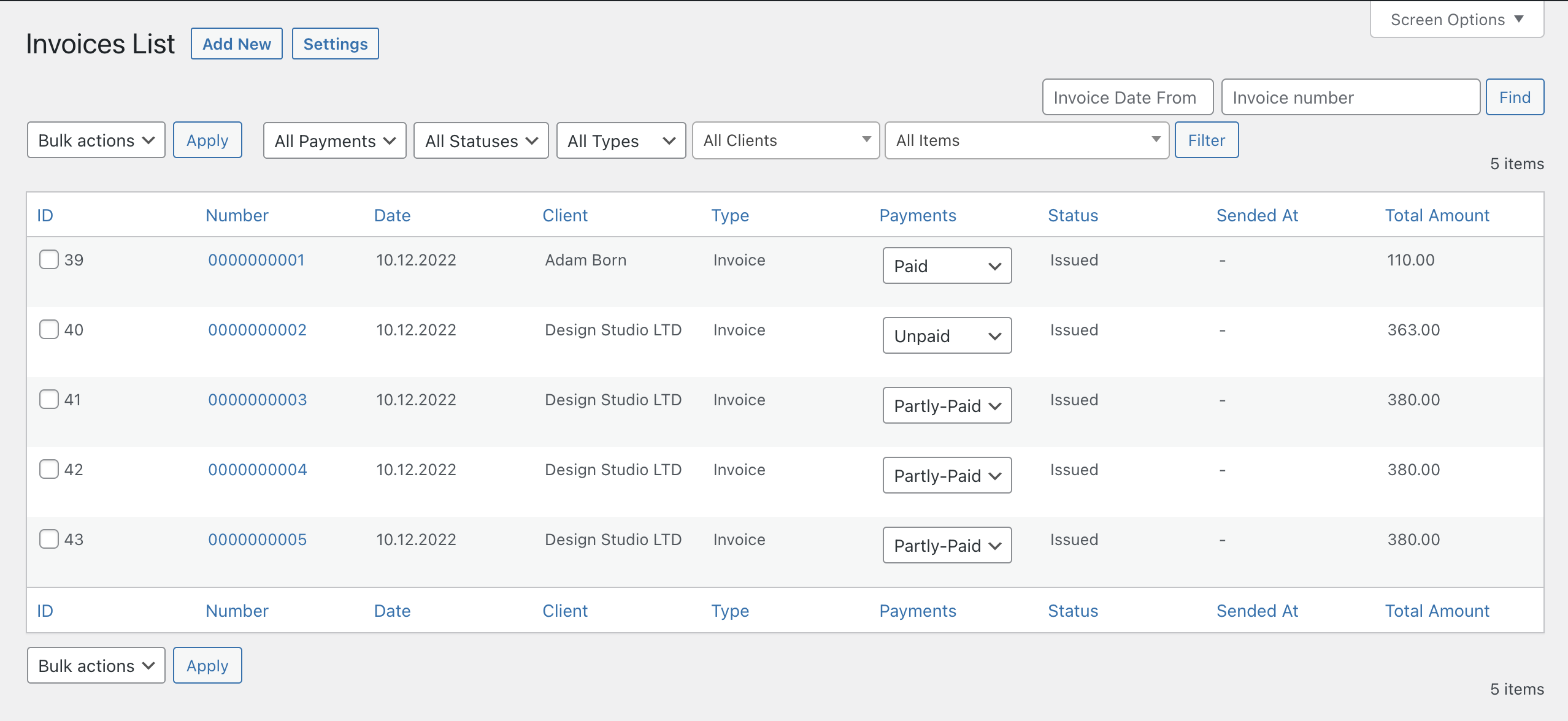Click the Invoice number search field
Image resolution: width=1568 pixels, height=721 pixels.
(1350, 97)
